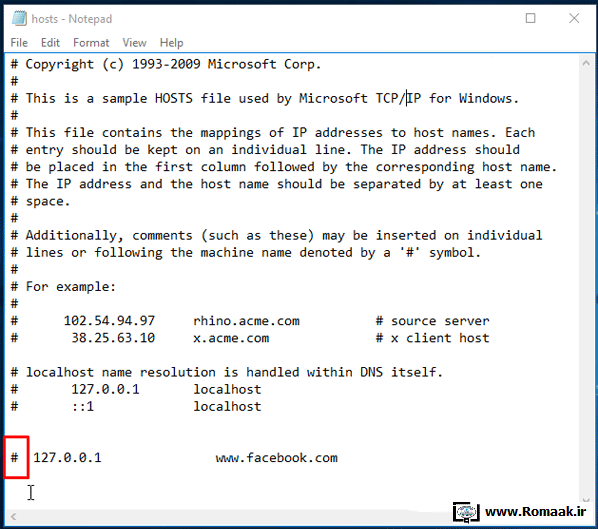Click the www.Romaak.ir watermark link
This screenshot has width=598, height=529.
pyautogui.click(x=535, y=511)
